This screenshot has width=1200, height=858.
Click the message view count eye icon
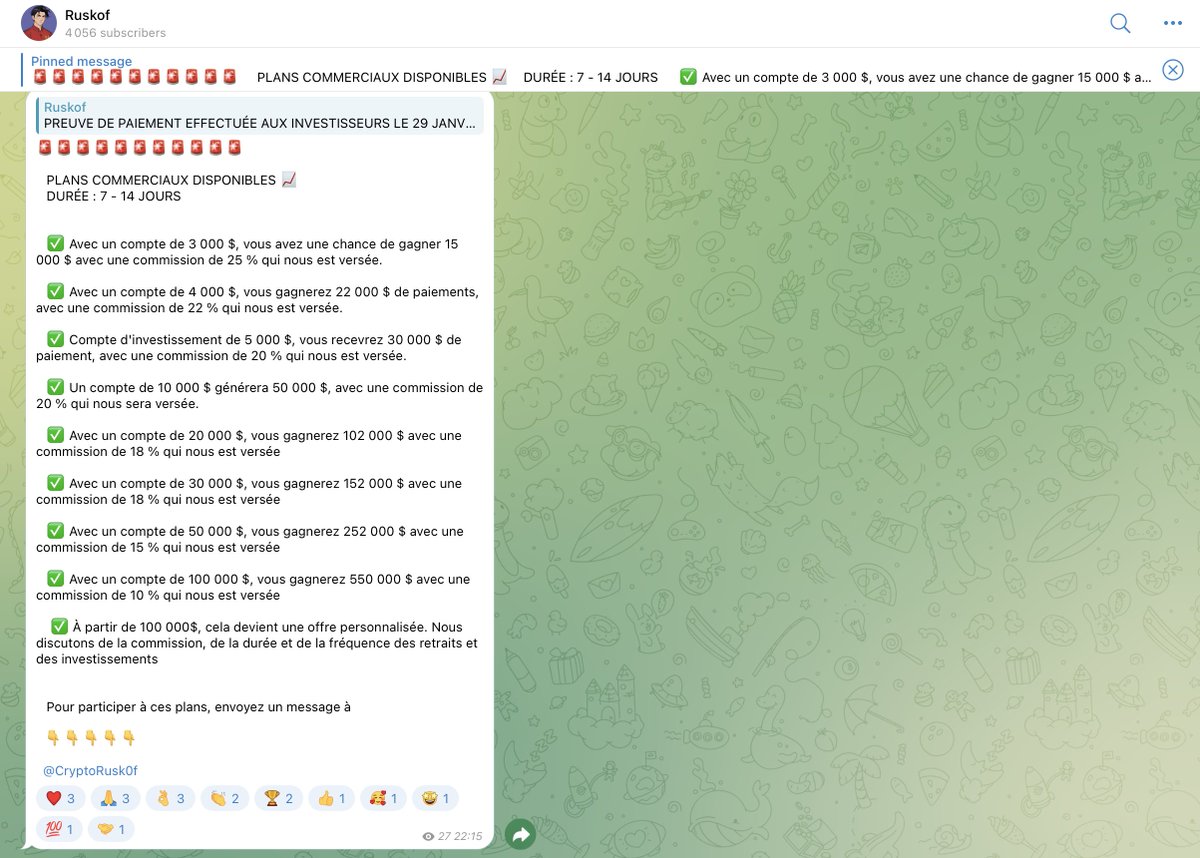coord(428,836)
